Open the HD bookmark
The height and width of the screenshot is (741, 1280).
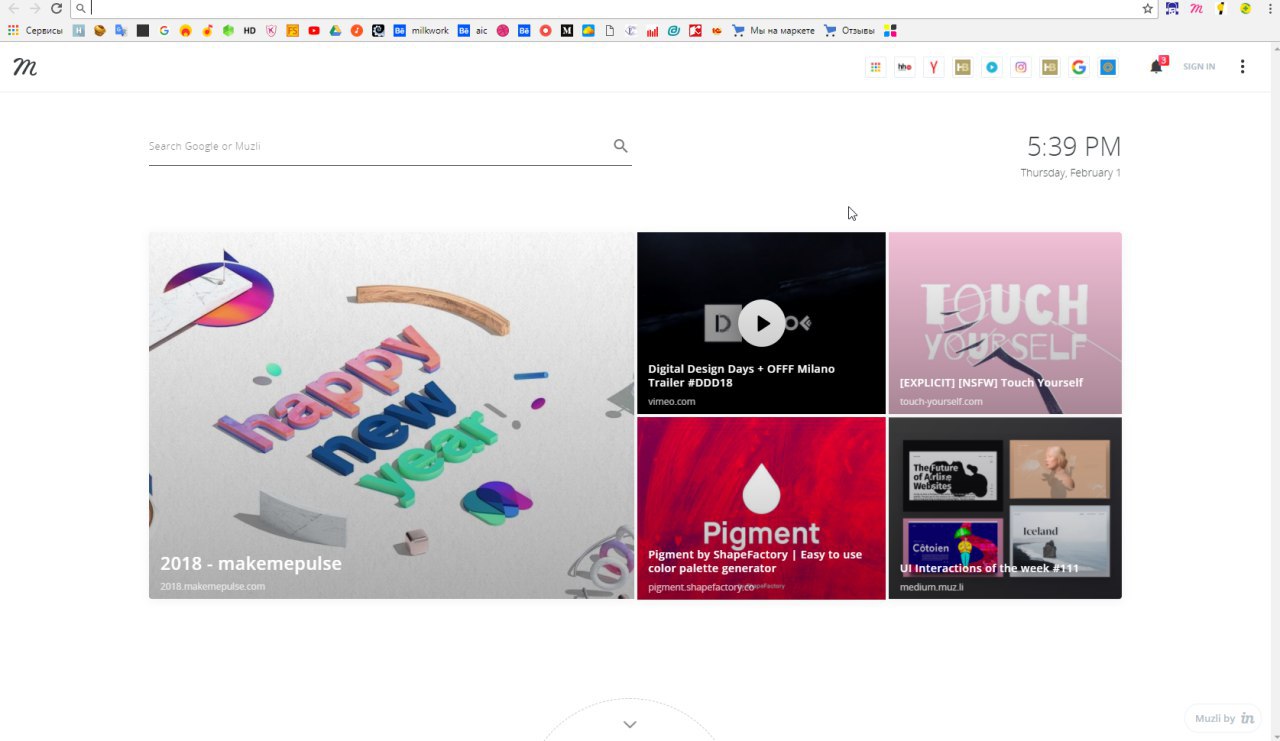tap(250, 31)
